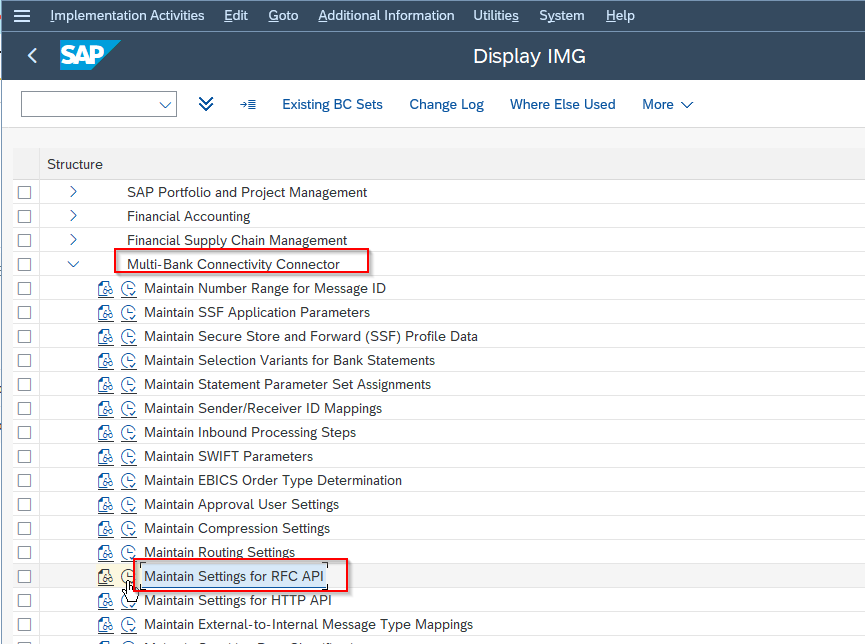Collapse the Multi-Bank Connectivity Connector node

click(73, 264)
